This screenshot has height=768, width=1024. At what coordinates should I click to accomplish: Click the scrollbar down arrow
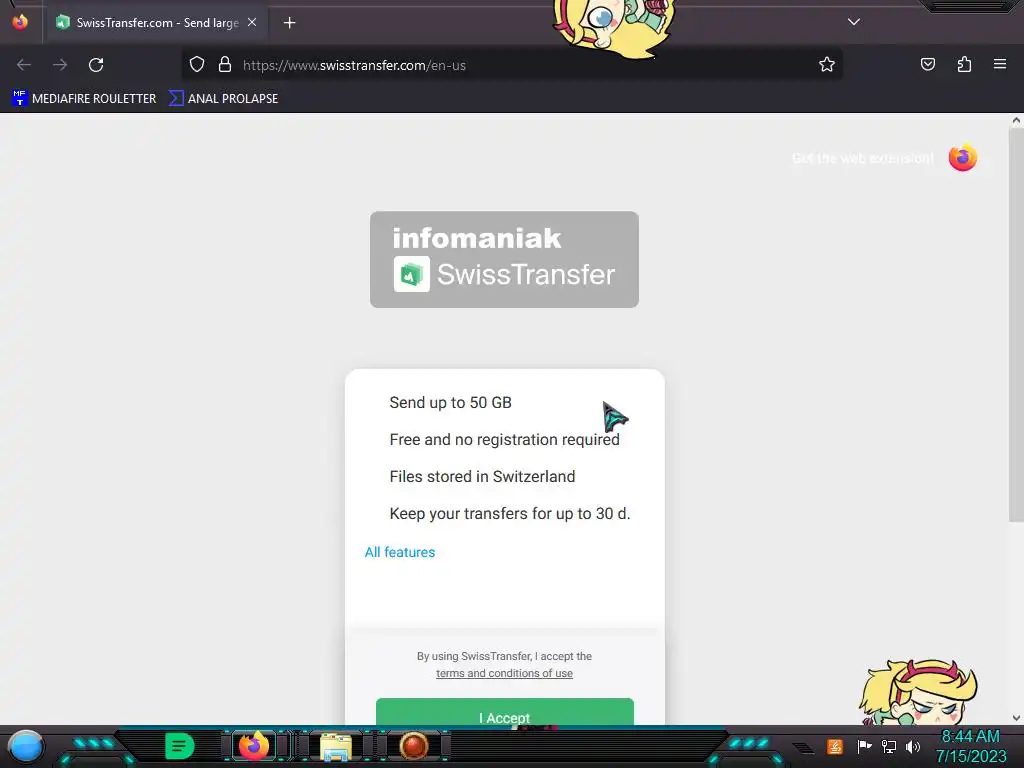pos(1016,718)
